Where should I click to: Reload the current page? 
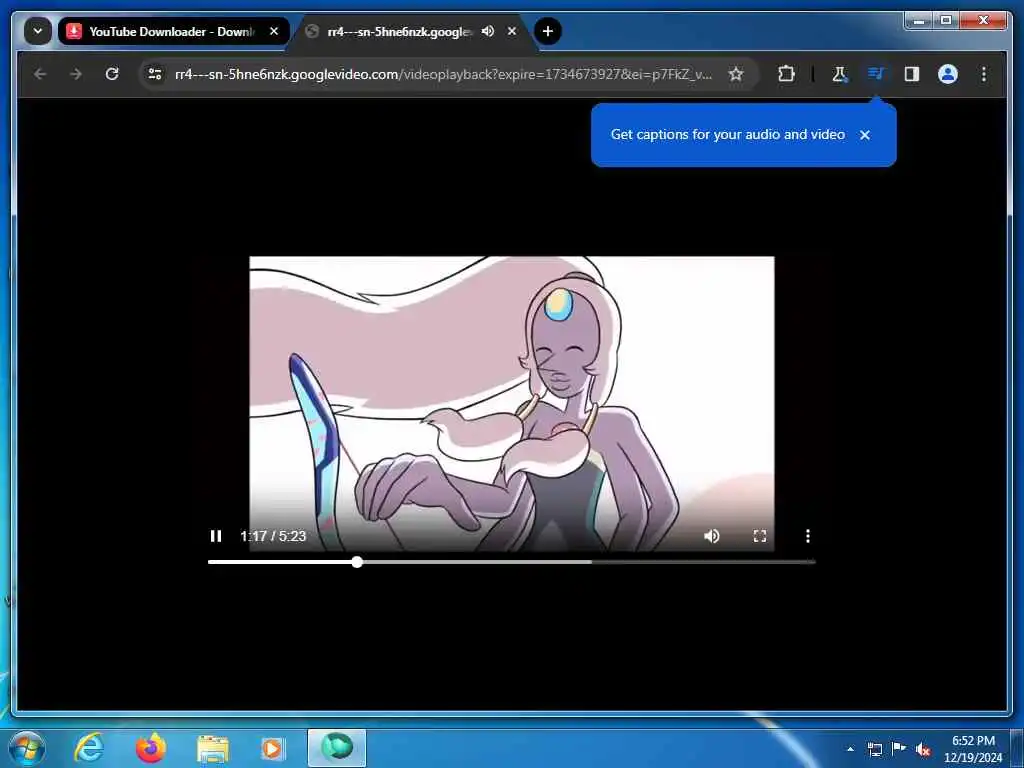[112, 74]
